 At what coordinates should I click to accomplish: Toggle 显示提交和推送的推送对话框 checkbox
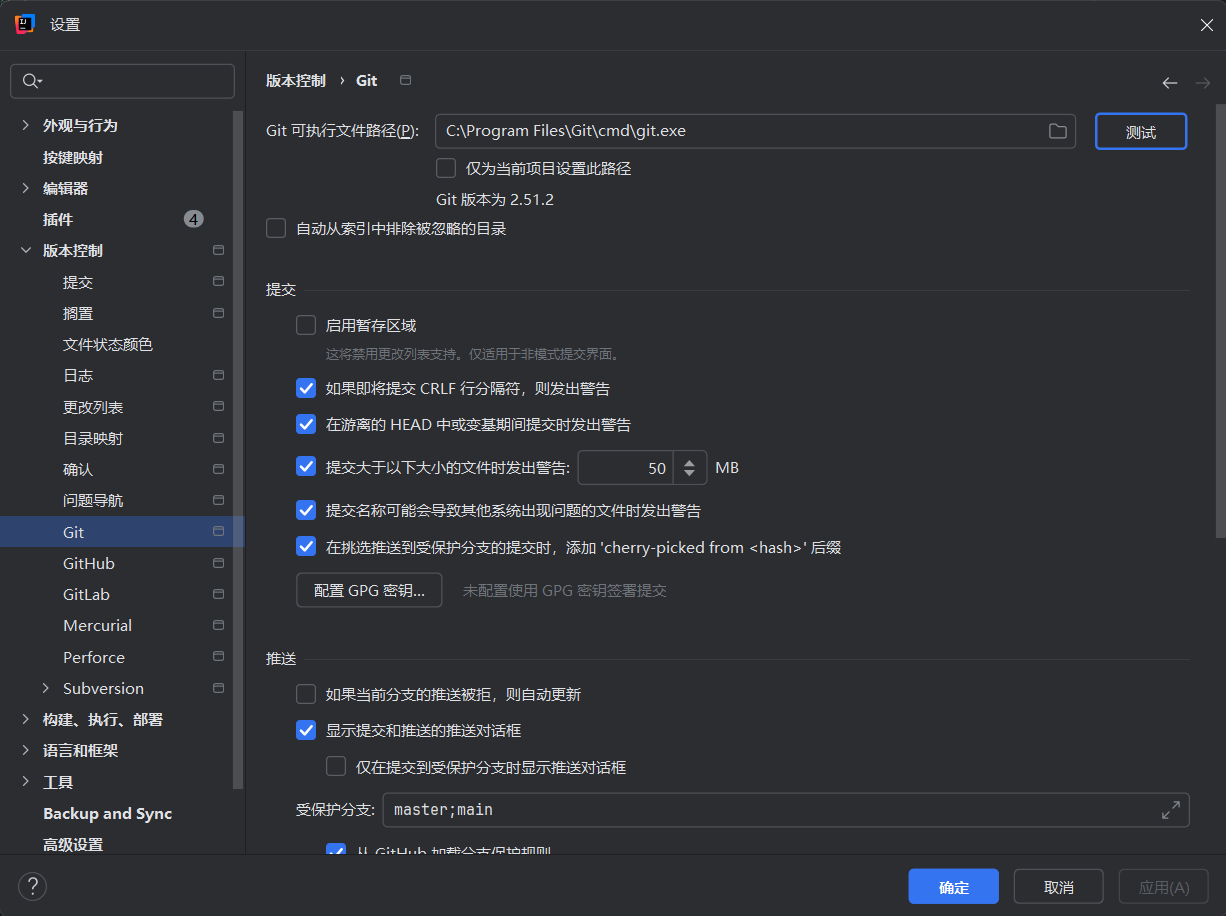[306, 730]
